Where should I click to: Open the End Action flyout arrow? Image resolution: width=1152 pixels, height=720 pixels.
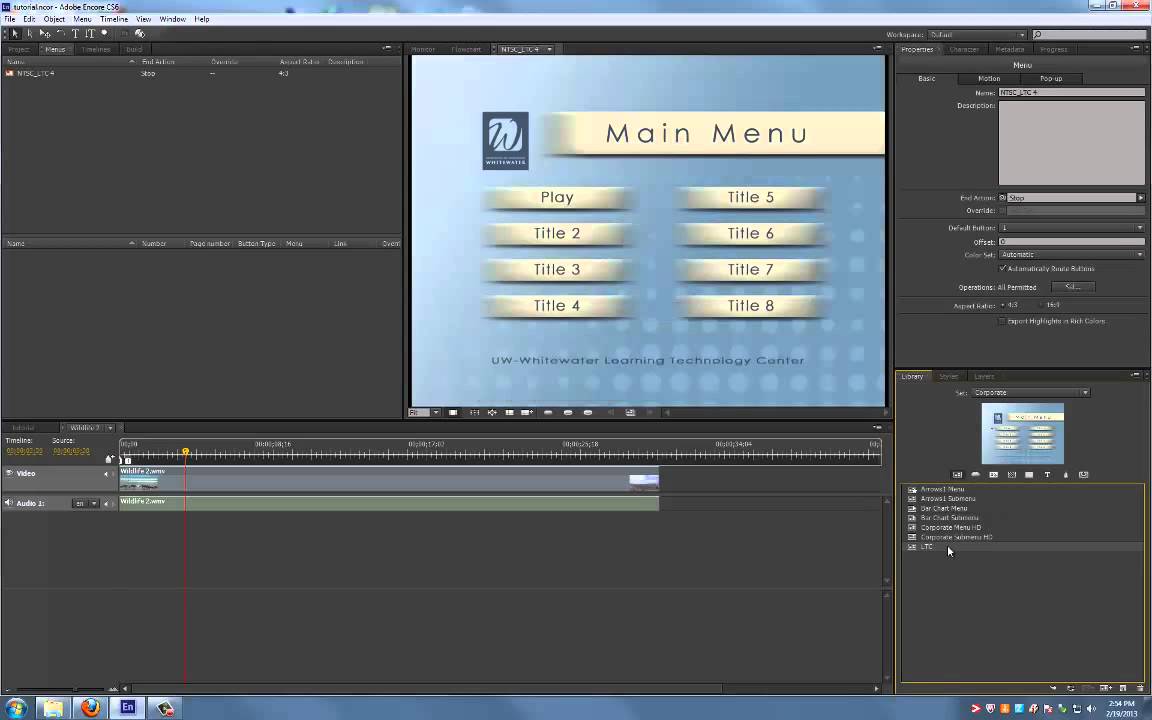[x=1140, y=198]
